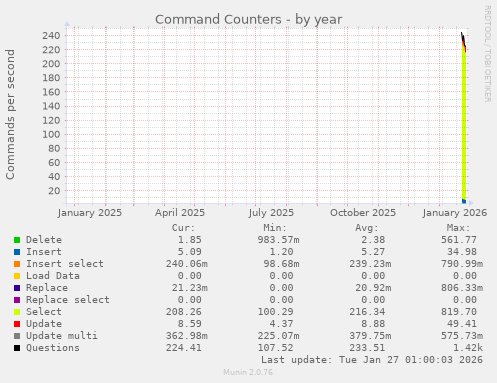Click the 'Commands per second' axis label
Viewport: 497px width, 383px height.
coord(10,114)
